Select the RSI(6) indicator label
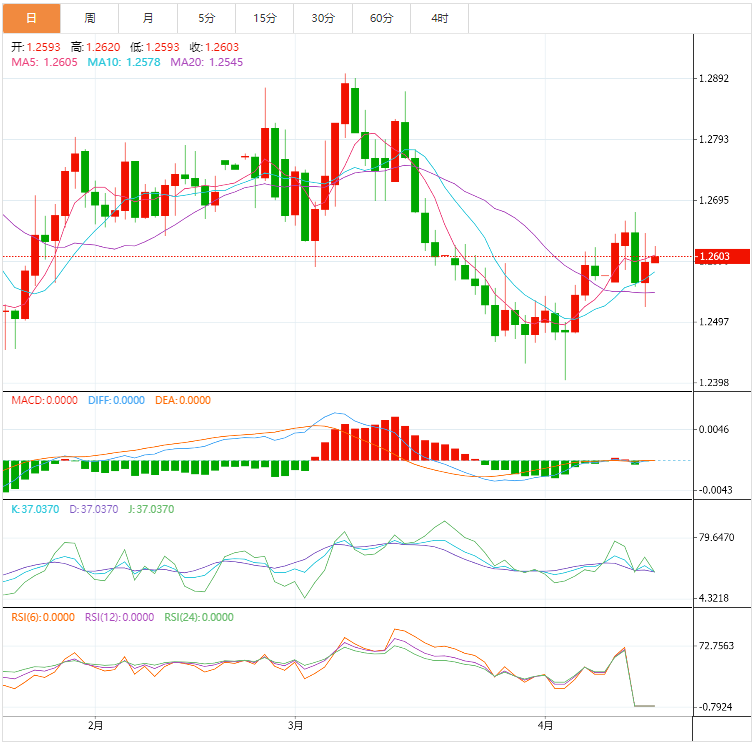 pos(44,617)
